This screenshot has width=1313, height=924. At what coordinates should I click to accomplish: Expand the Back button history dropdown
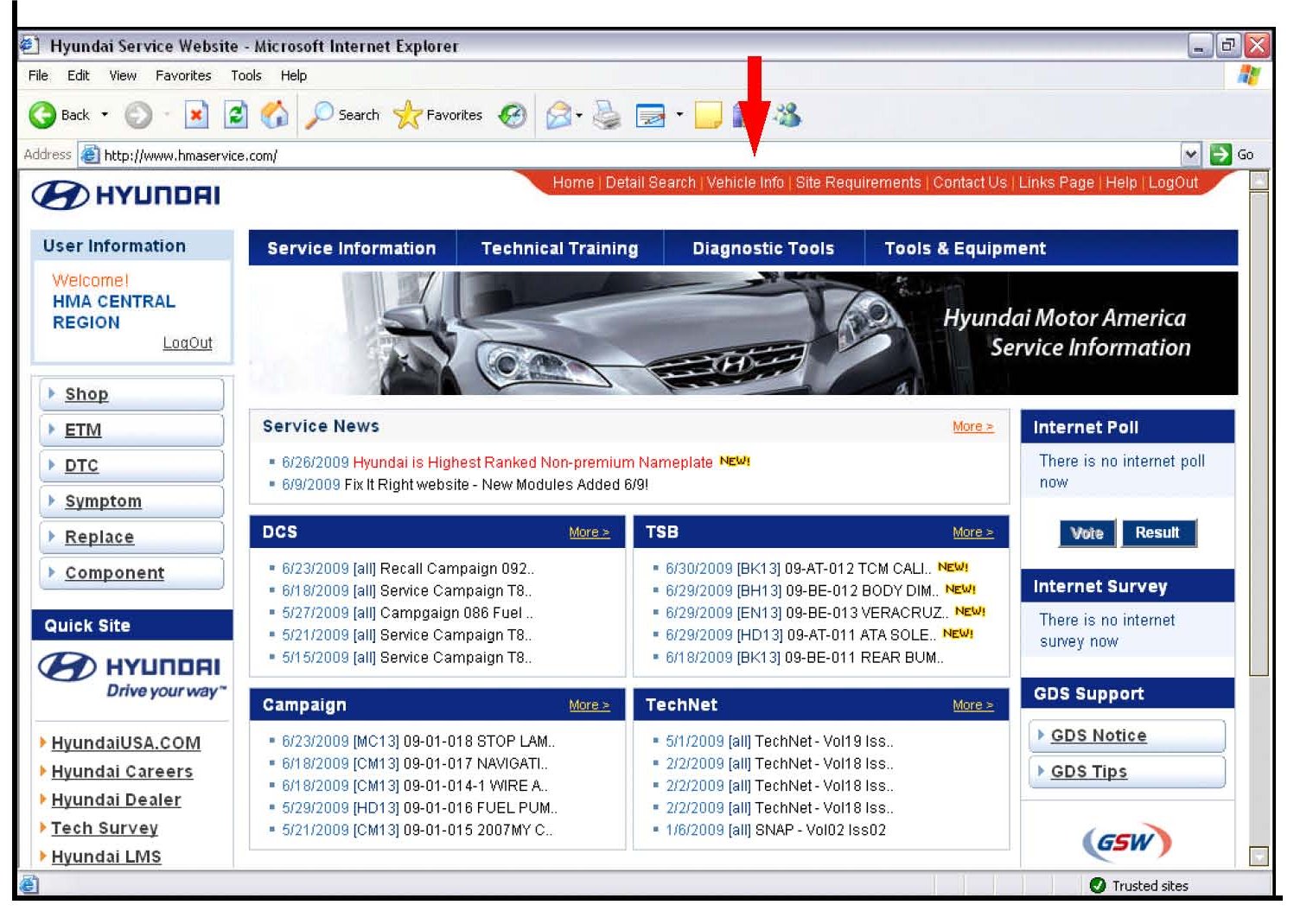[105, 115]
